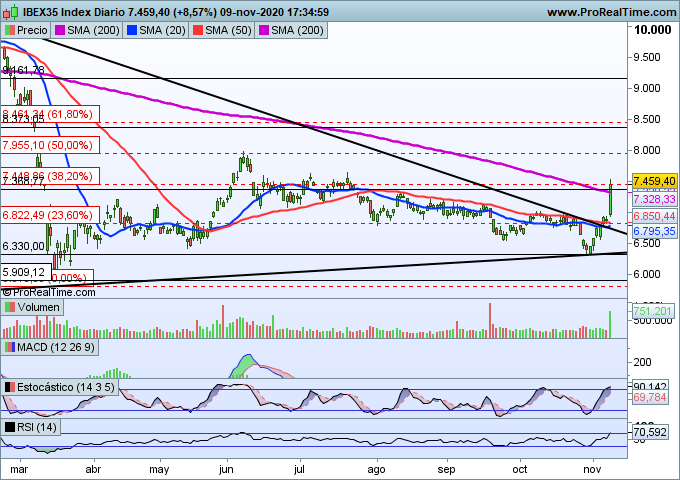This screenshot has height=480, width=680.
Task: Open the Precio legend label
Action: tap(32, 31)
